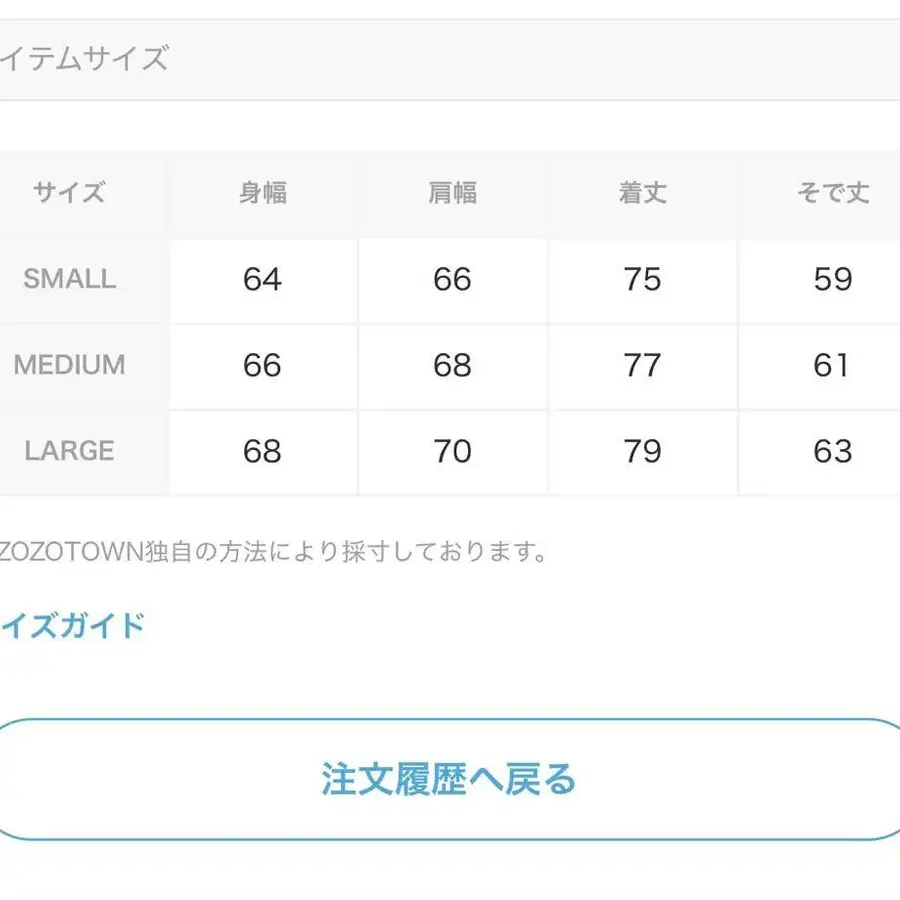Click the 着丈 column header

(642, 193)
